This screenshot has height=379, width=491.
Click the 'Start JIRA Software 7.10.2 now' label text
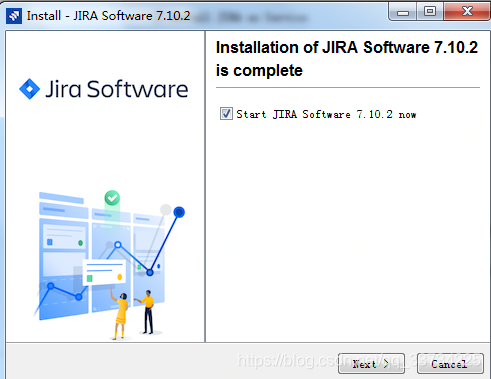[326, 114]
